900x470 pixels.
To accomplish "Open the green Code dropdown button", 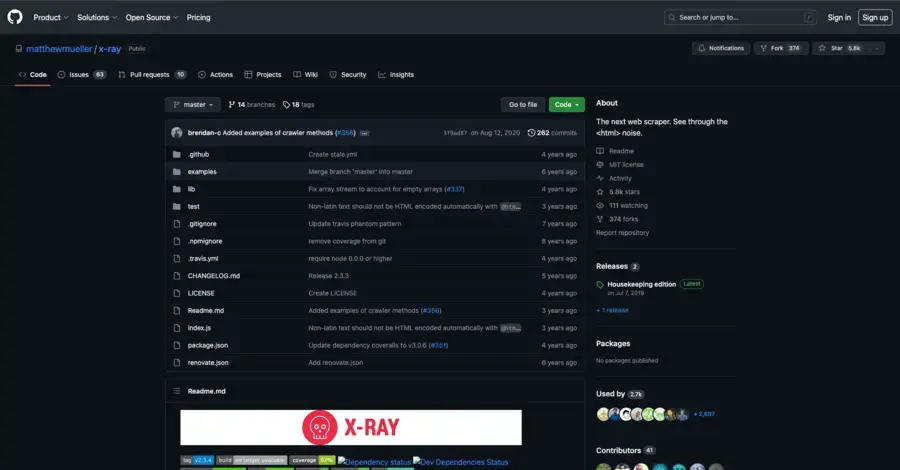I will [567, 104].
